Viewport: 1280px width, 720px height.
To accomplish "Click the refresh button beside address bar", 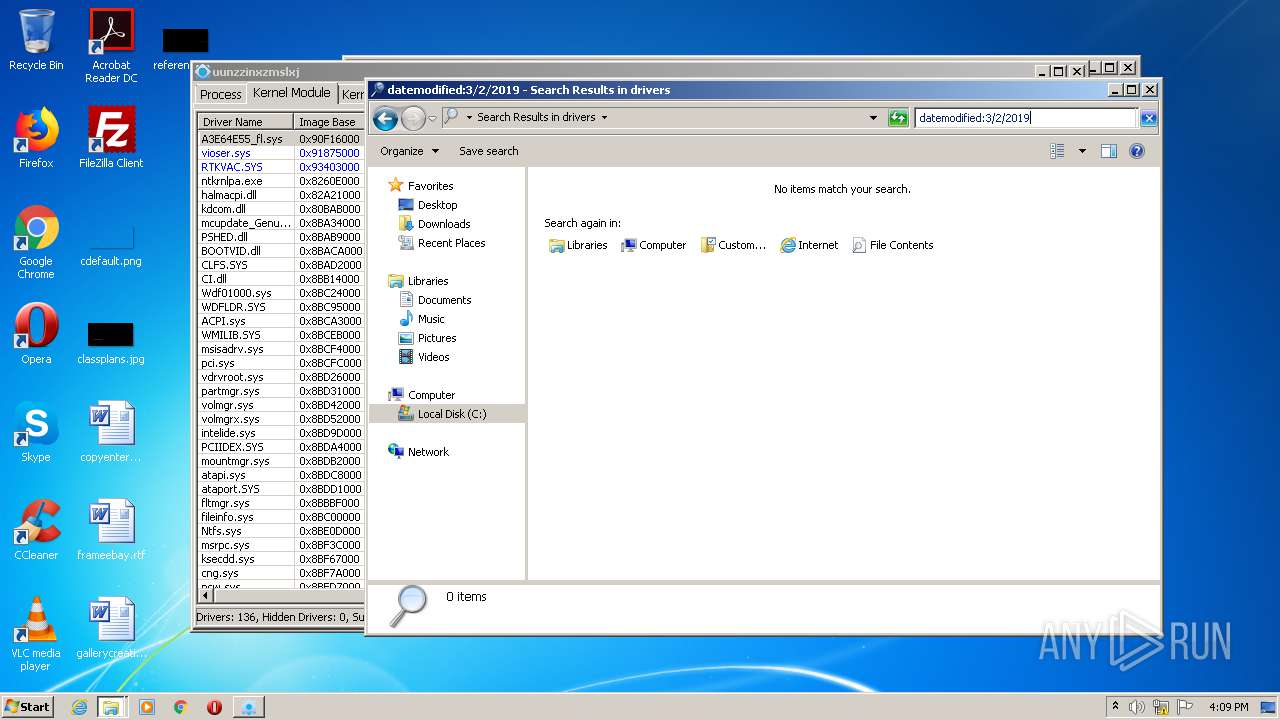I will pos(898,118).
